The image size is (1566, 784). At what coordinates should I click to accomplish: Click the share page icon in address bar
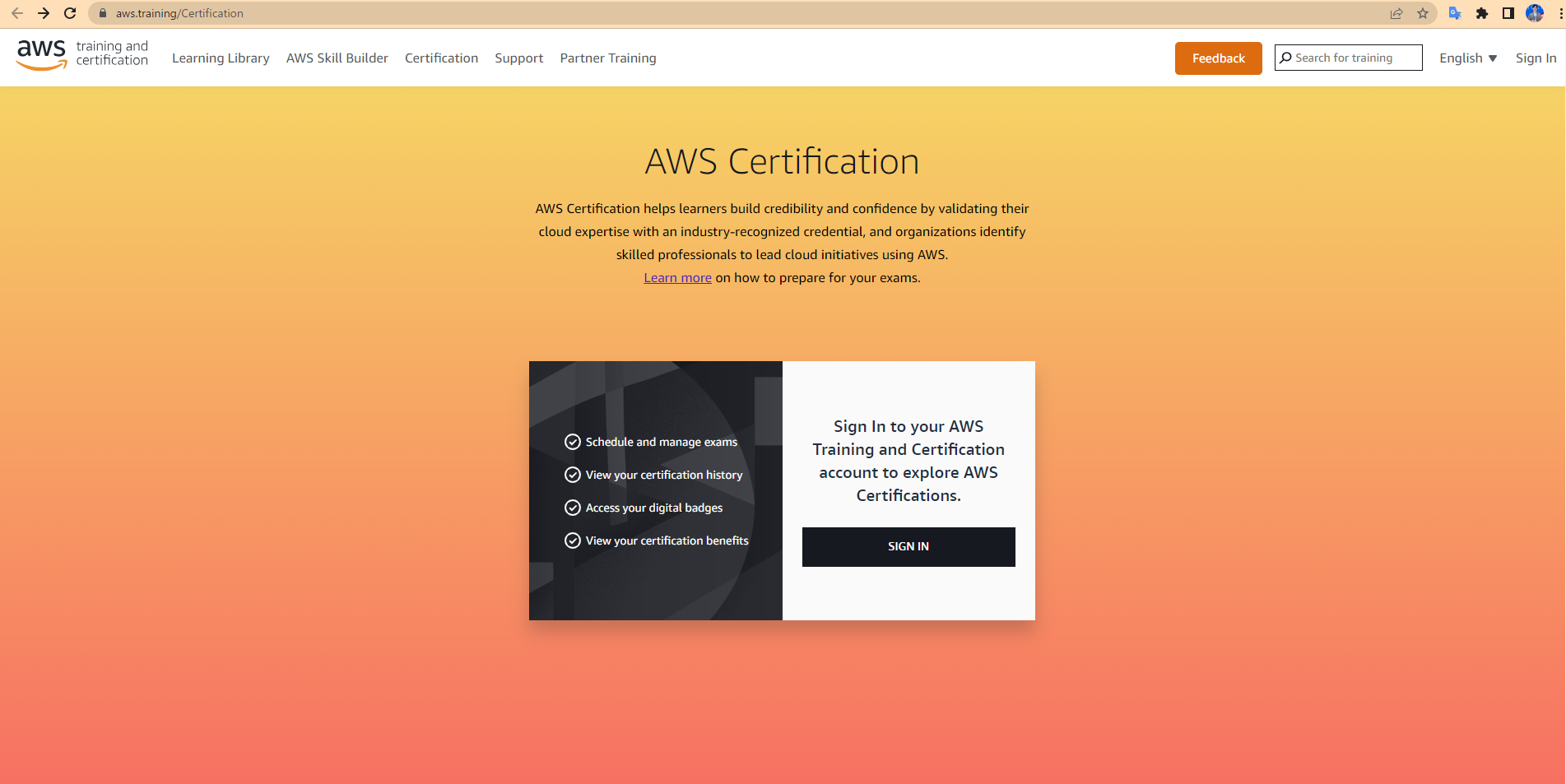pos(1396,13)
